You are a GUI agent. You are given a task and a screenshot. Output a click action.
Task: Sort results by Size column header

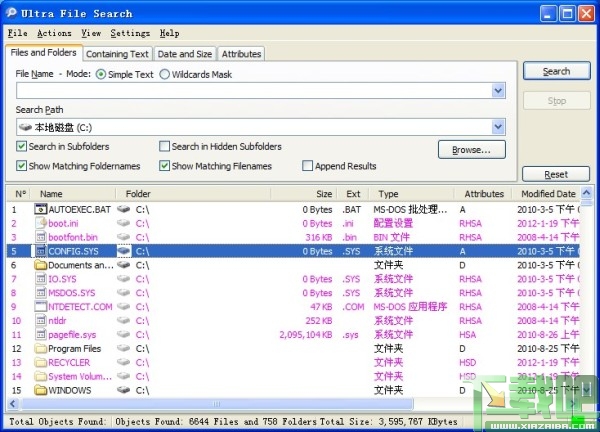click(x=303, y=194)
